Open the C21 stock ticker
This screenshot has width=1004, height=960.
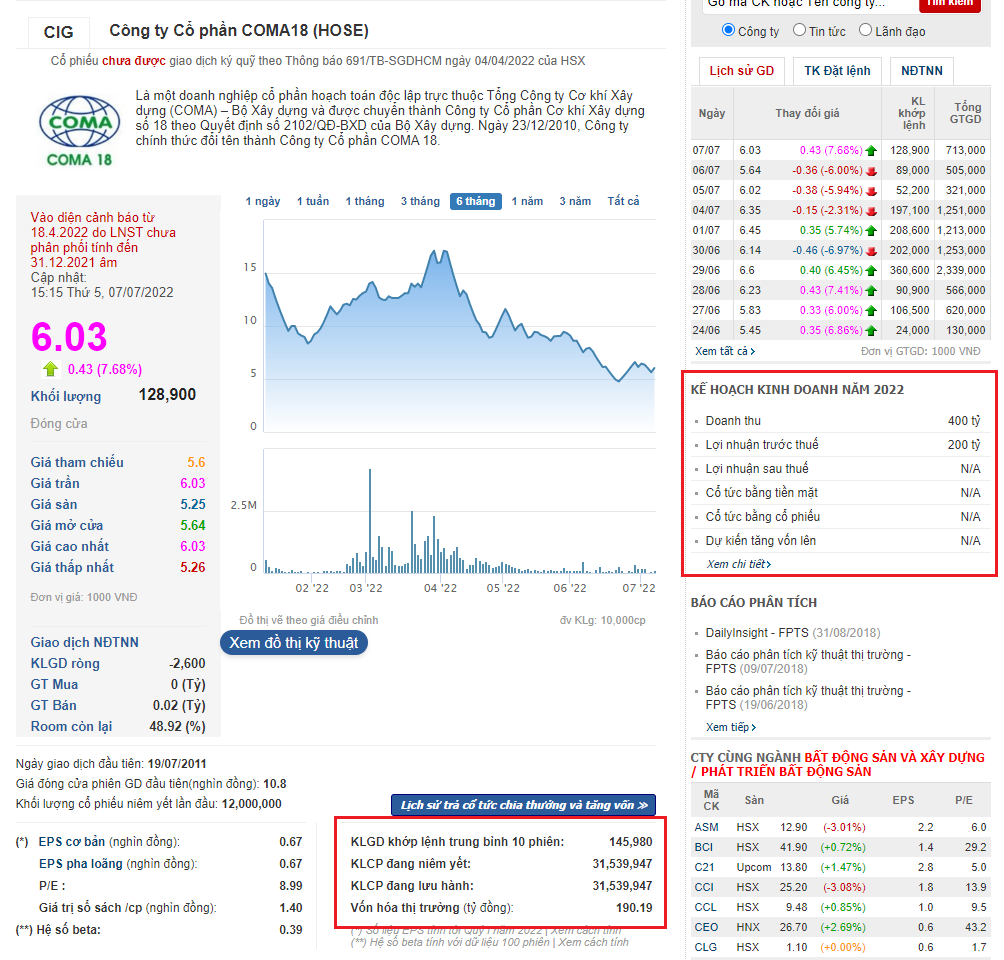coord(704,867)
